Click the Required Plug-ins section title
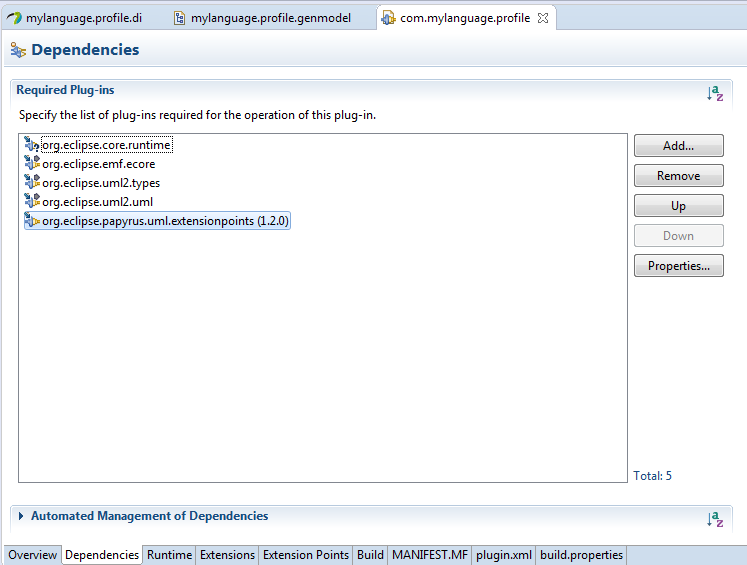 [65, 90]
